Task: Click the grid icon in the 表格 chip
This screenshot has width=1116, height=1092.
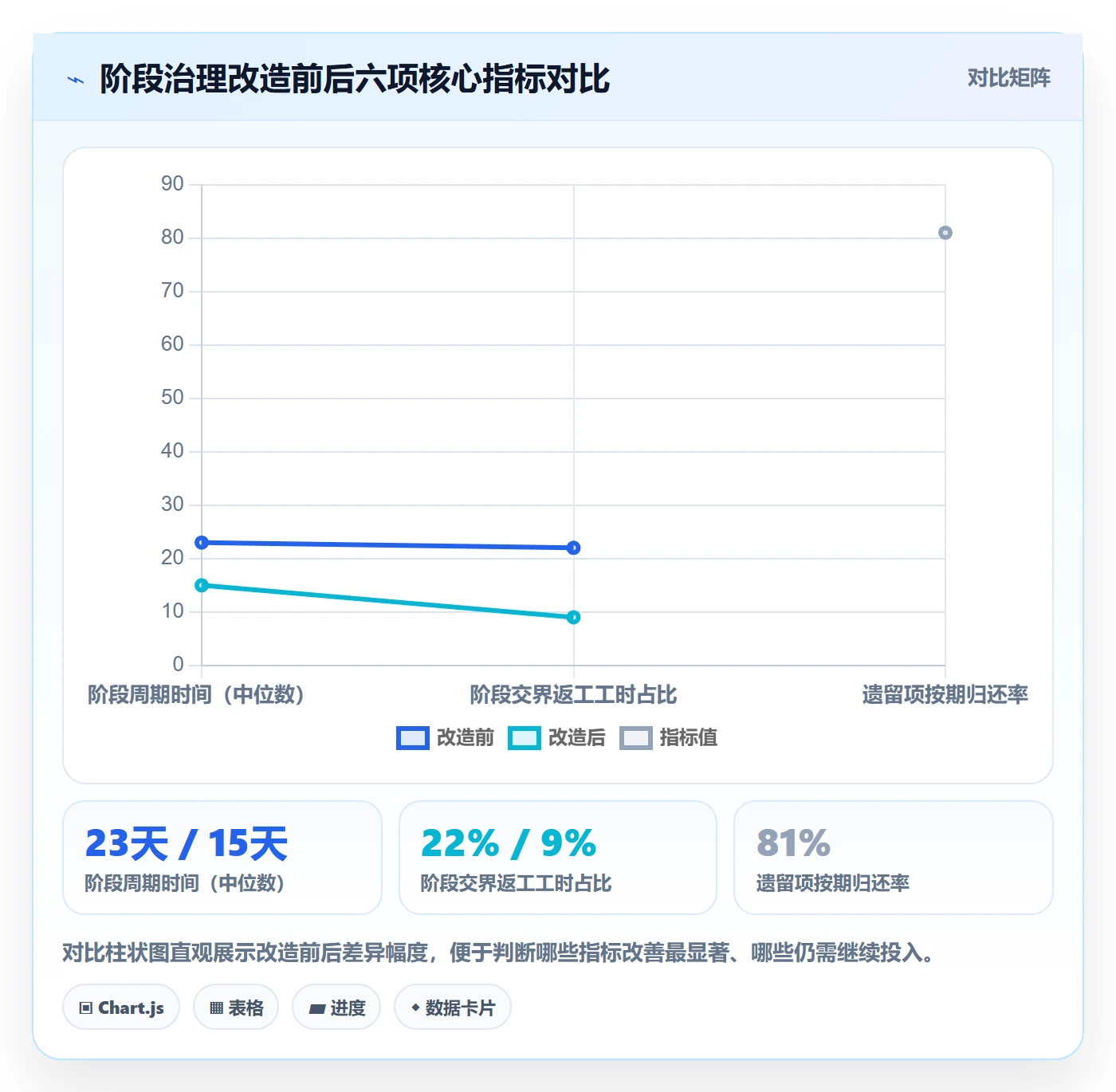Action: (216, 1008)
